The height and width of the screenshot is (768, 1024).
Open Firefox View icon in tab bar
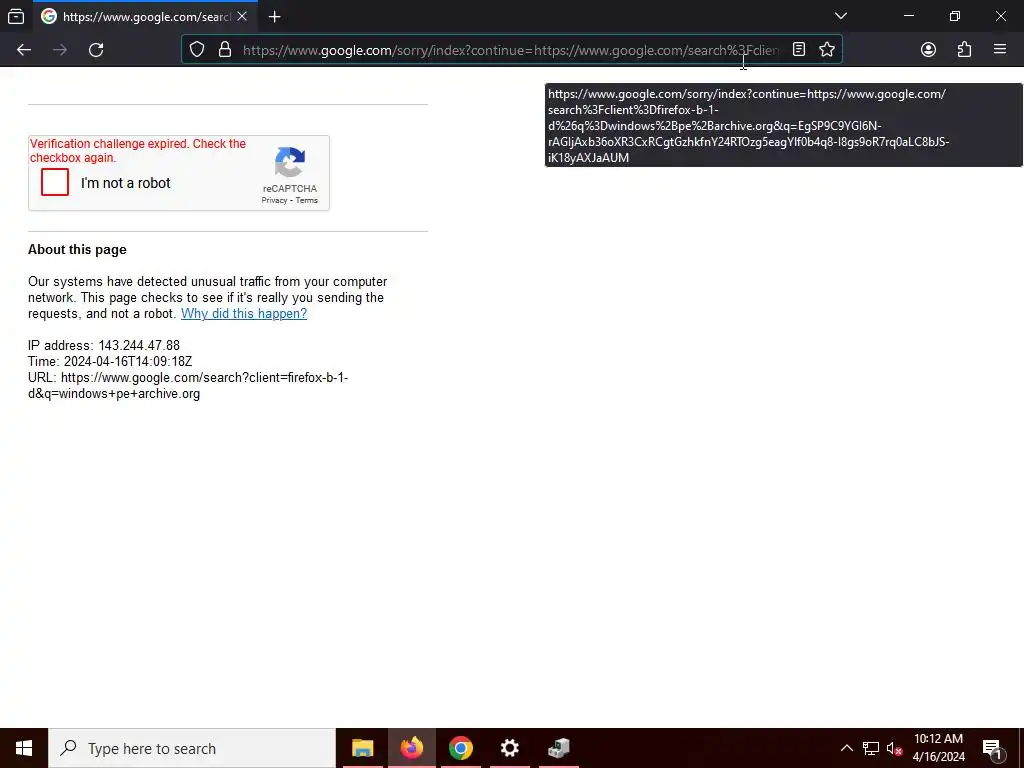coord(16,16)
